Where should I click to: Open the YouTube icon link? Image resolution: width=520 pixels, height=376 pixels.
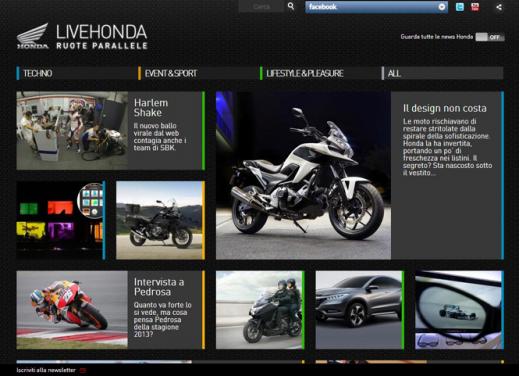475,7
